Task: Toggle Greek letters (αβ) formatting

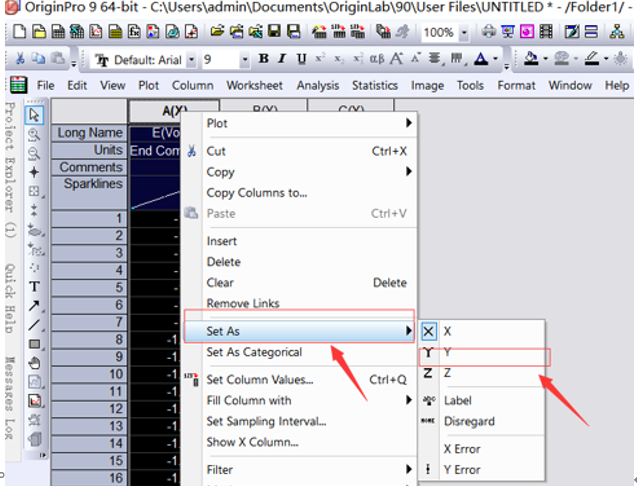Action: (377, 59)
